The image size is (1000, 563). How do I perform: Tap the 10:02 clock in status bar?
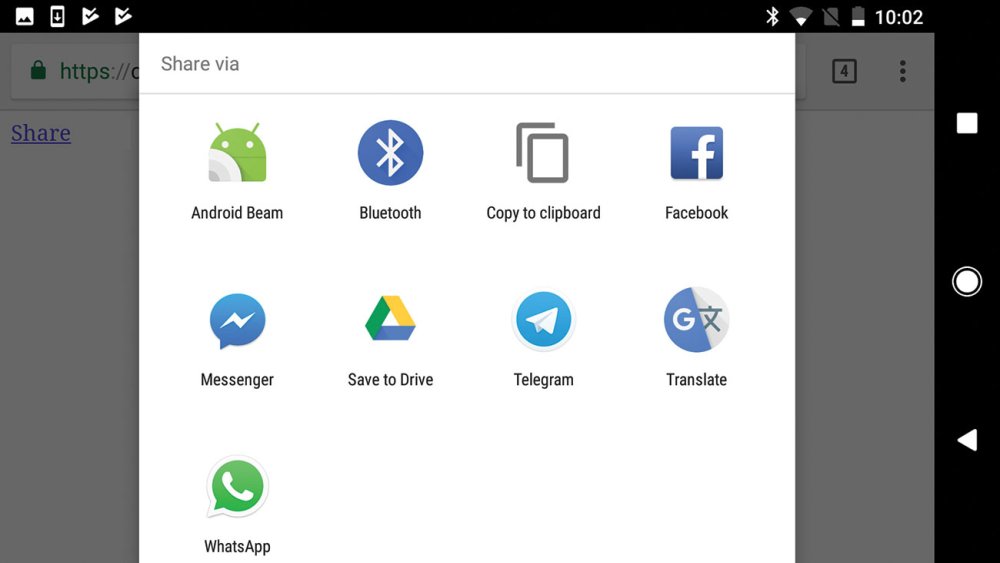click(899, 17)
